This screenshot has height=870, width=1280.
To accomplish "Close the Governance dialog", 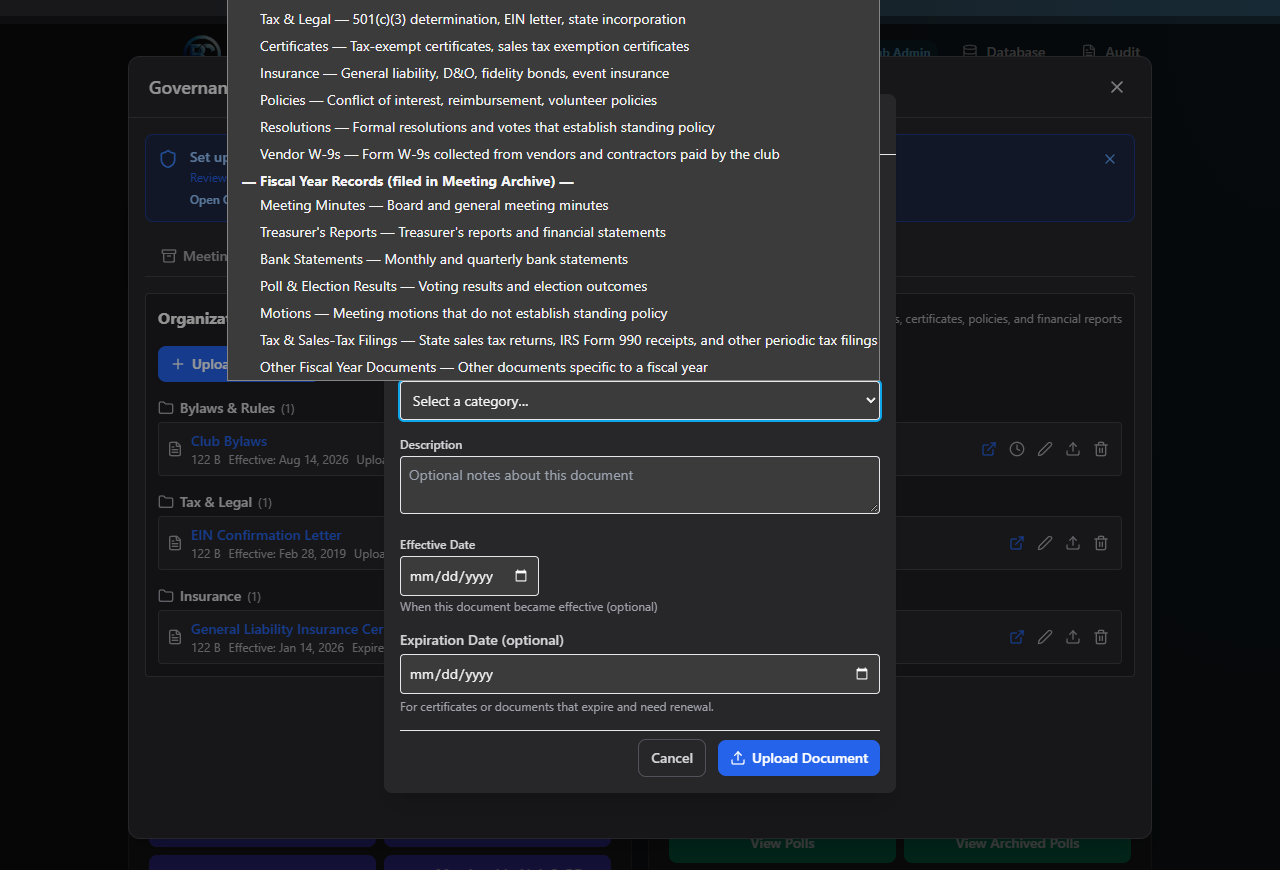I will click(x=1117, y=87).
